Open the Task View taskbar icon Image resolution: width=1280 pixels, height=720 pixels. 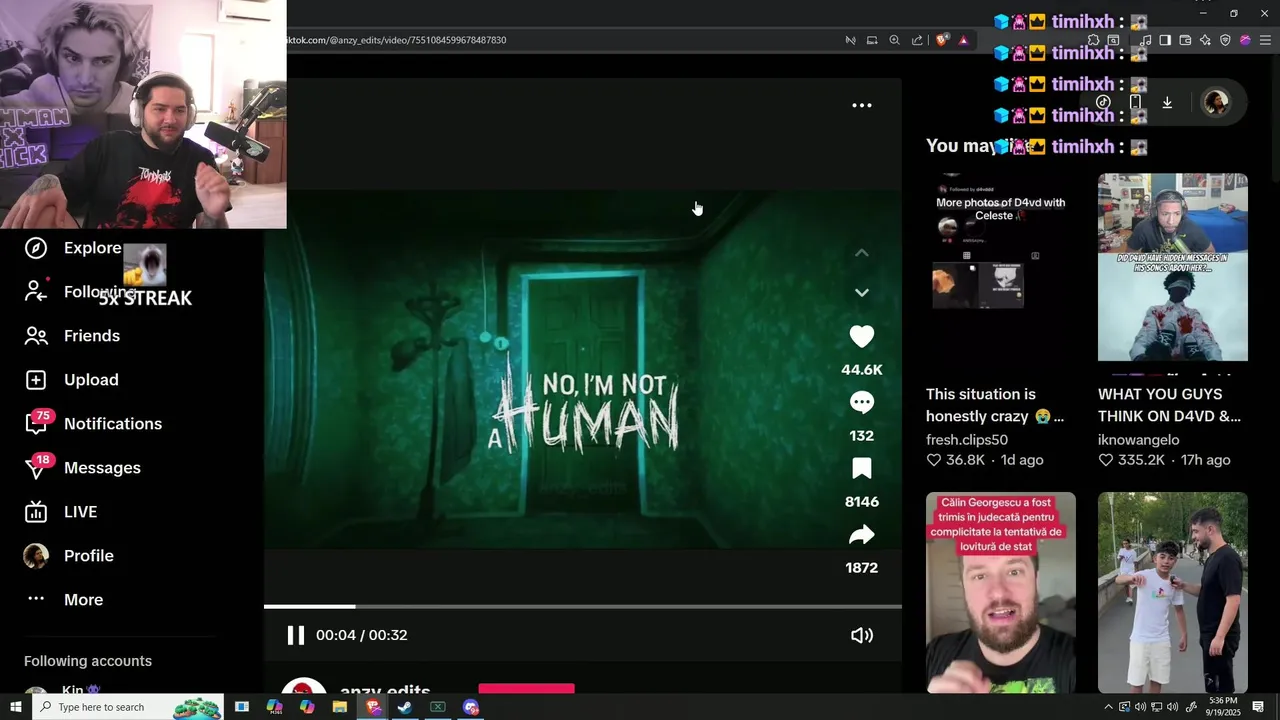[241, 707]
